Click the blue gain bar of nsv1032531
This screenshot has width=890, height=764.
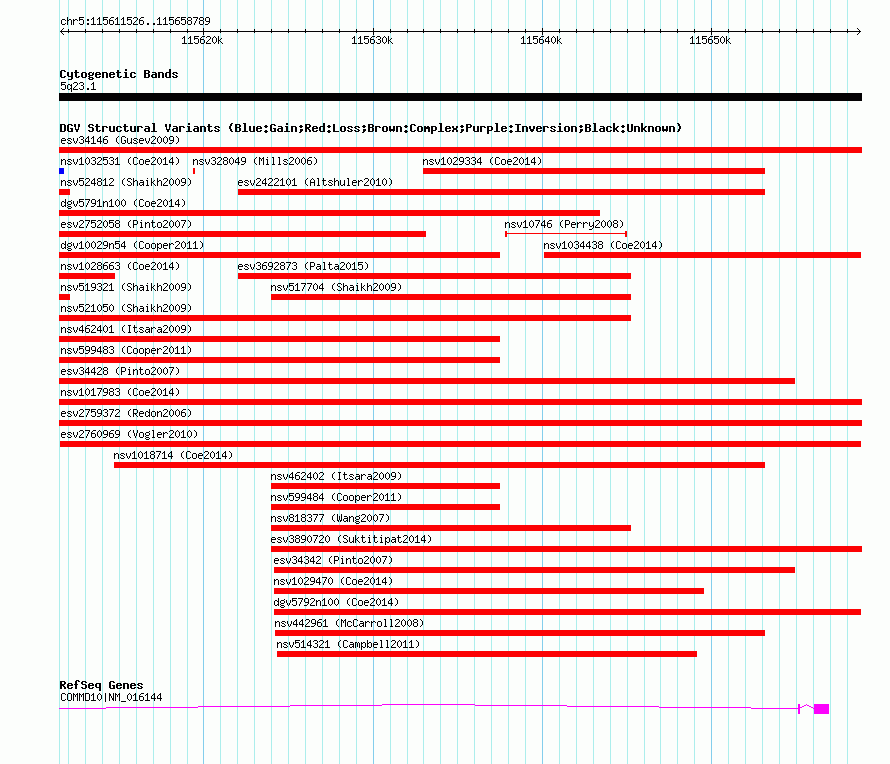(62, 171)
